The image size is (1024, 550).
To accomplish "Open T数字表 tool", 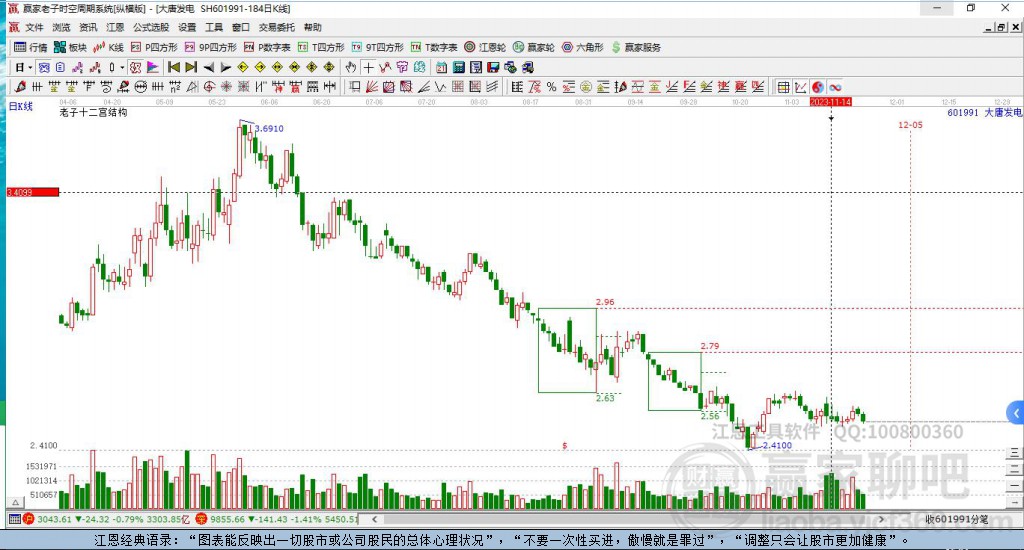I will [x=434, y=47].
